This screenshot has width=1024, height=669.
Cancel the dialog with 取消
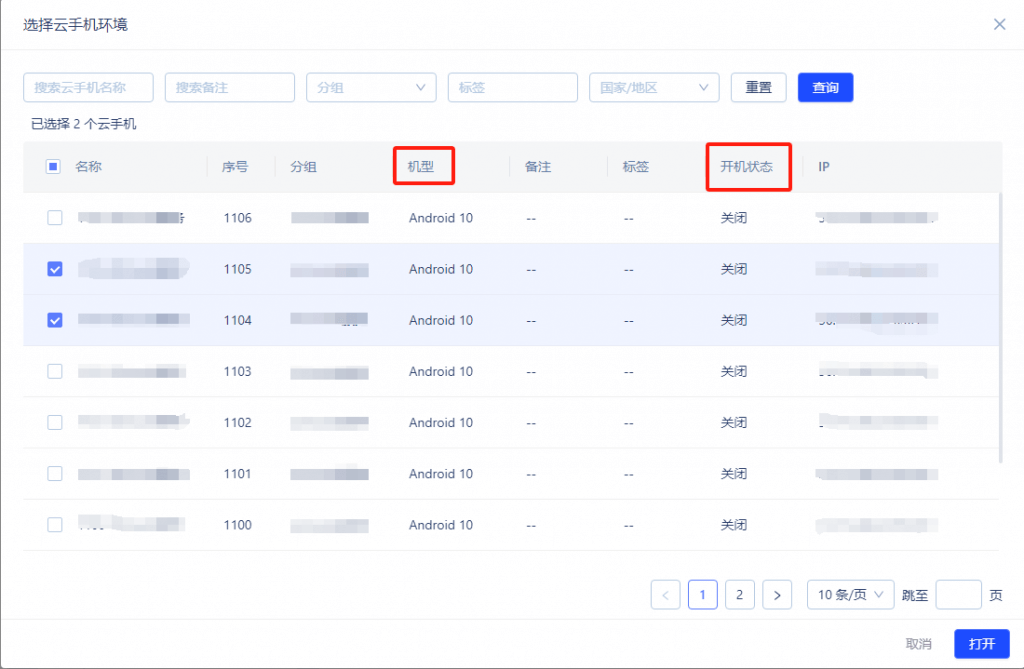click(918, 644)
